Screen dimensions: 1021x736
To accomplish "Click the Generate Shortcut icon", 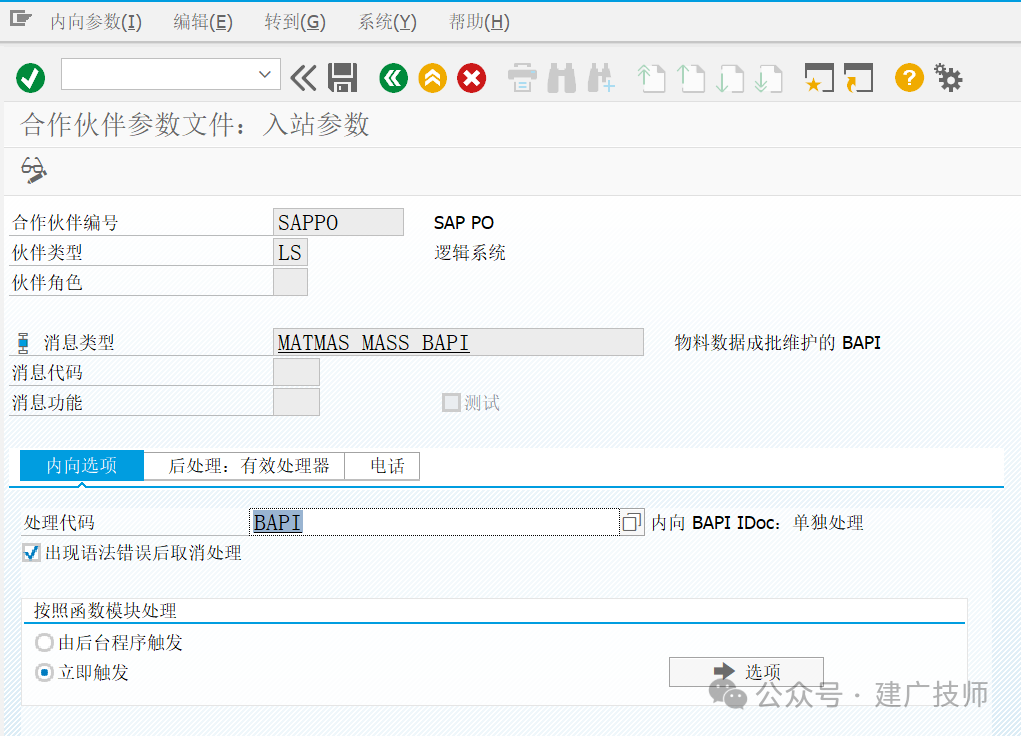I will (858, 78).
